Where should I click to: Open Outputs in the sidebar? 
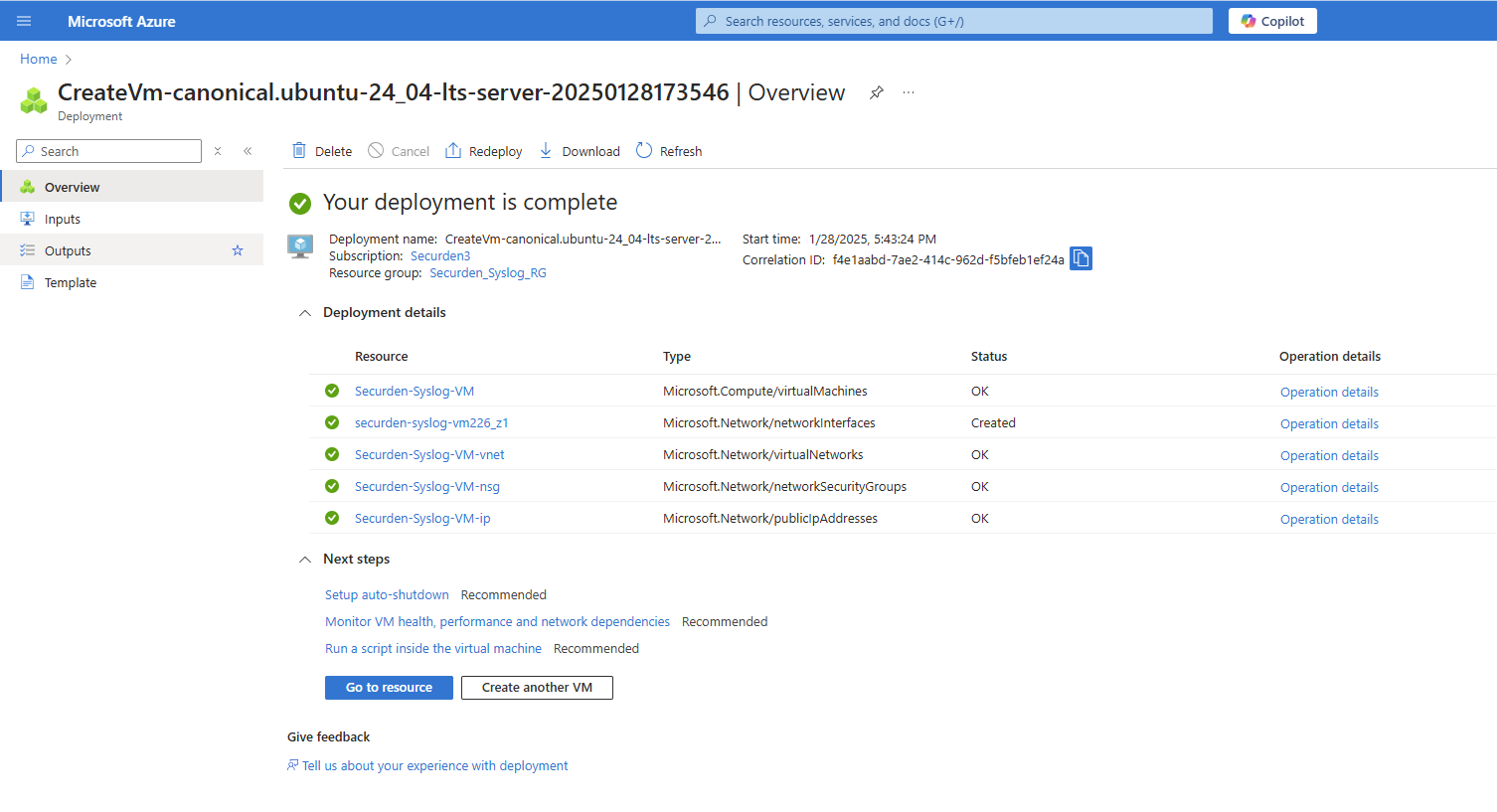(131, 250)
